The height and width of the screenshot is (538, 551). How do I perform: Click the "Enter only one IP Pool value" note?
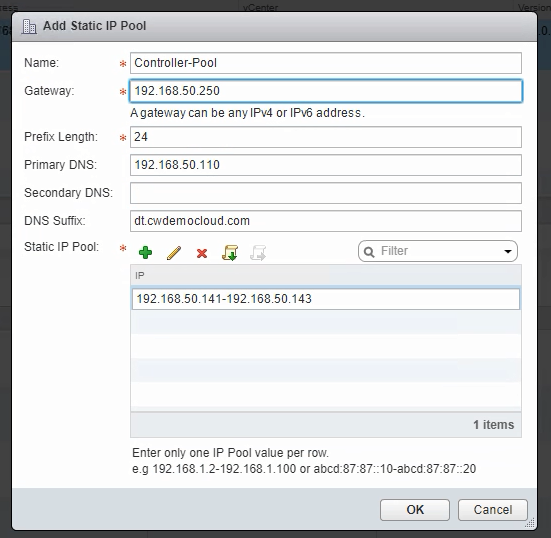(x=231, y=453)
